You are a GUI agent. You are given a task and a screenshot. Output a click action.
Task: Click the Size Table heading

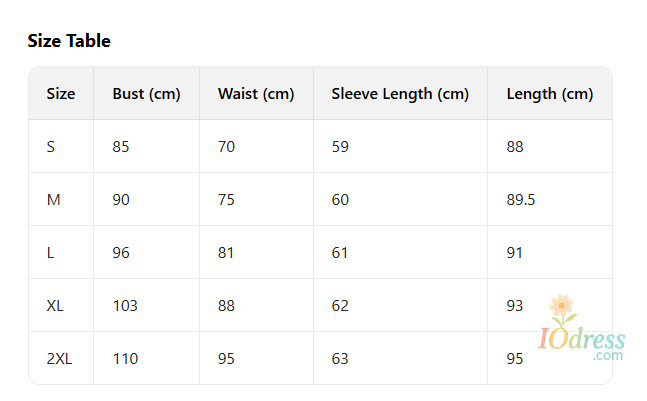pyautogui.click(x=69, y=41)
